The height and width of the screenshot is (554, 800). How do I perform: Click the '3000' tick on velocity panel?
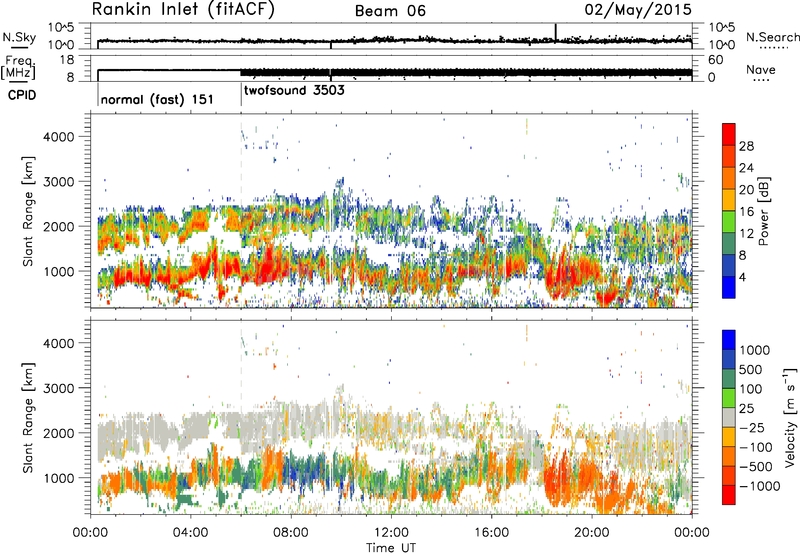click(58, 388)
